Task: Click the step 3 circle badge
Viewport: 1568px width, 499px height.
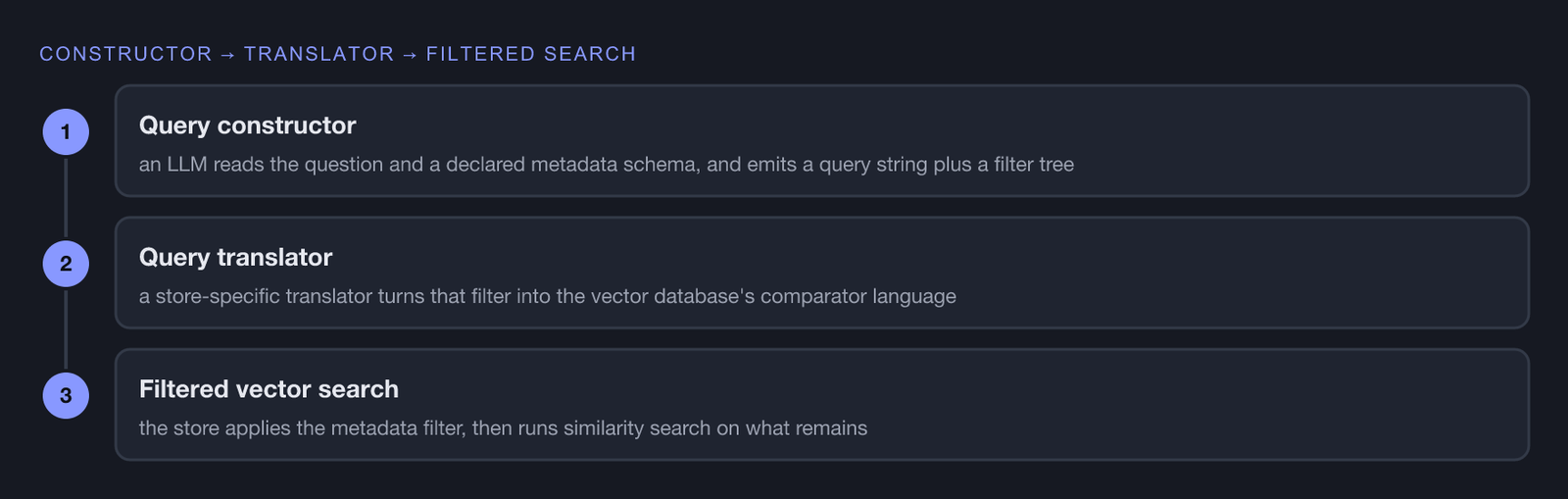Action: (x=66, y=395)
